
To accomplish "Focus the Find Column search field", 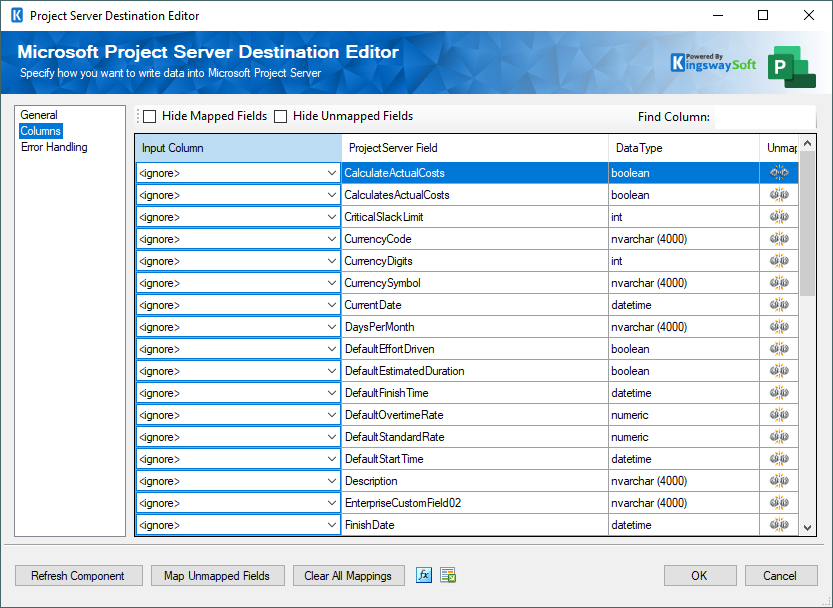I will click(765, 116).
